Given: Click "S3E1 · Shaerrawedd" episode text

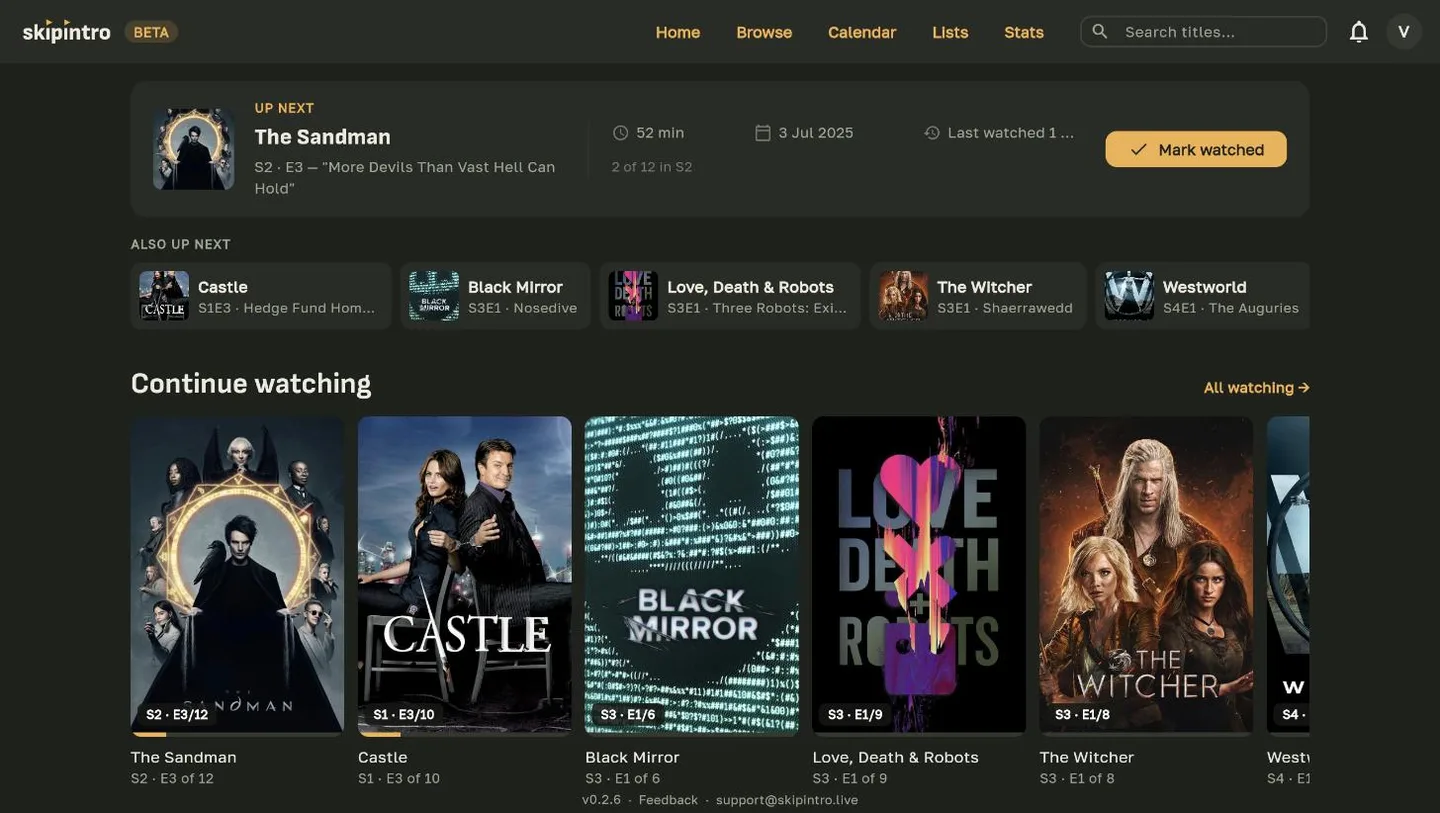Looking at the screenshot, I should pyautogui.click(x=1005, y=308).
